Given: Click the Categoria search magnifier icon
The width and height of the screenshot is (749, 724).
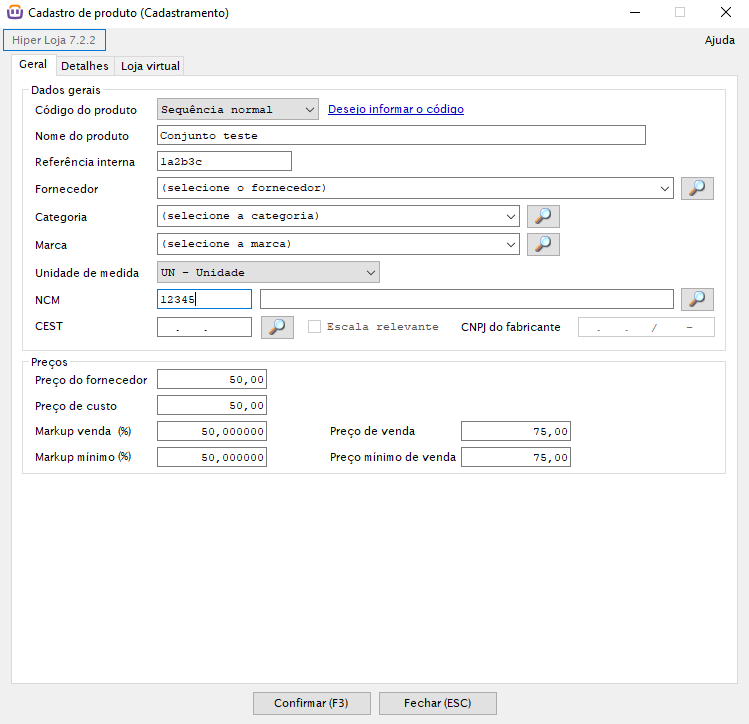Looking at the screenshot, I should coord(543,216).
